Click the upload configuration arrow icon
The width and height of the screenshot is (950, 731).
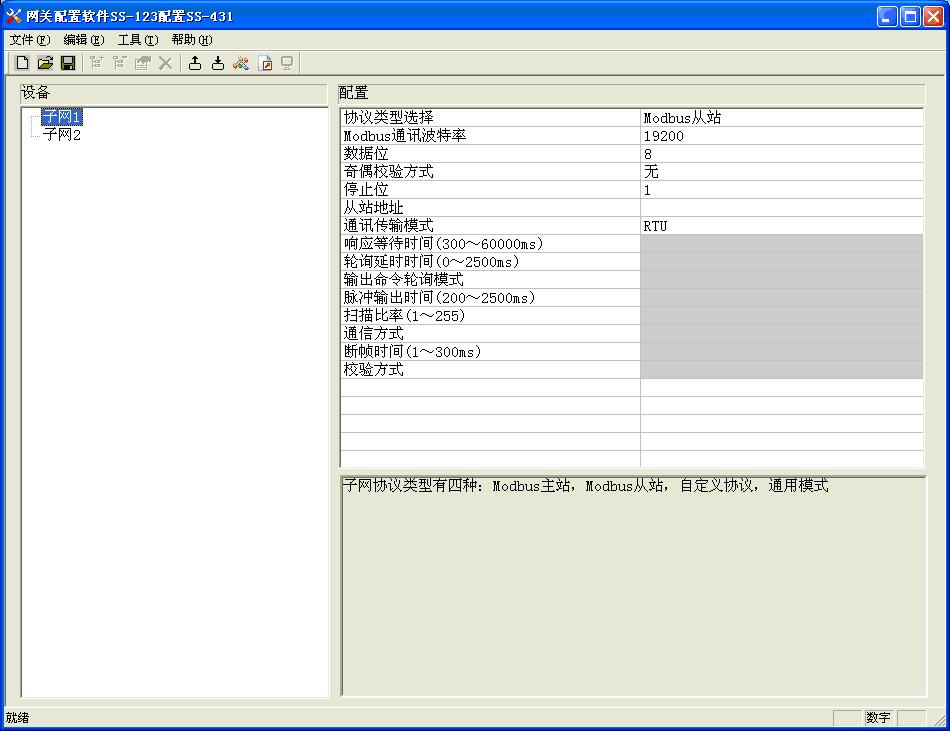(x=195, y=63)
